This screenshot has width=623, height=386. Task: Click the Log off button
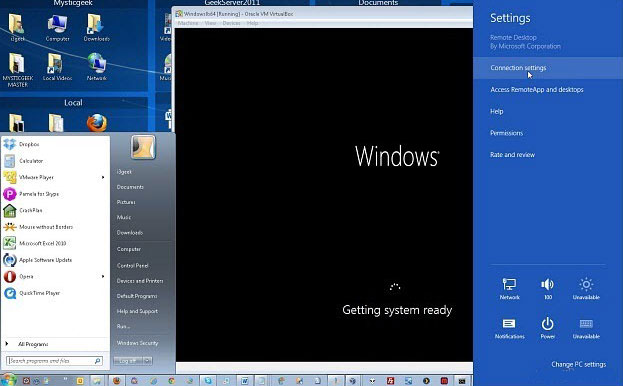[128, 361]
